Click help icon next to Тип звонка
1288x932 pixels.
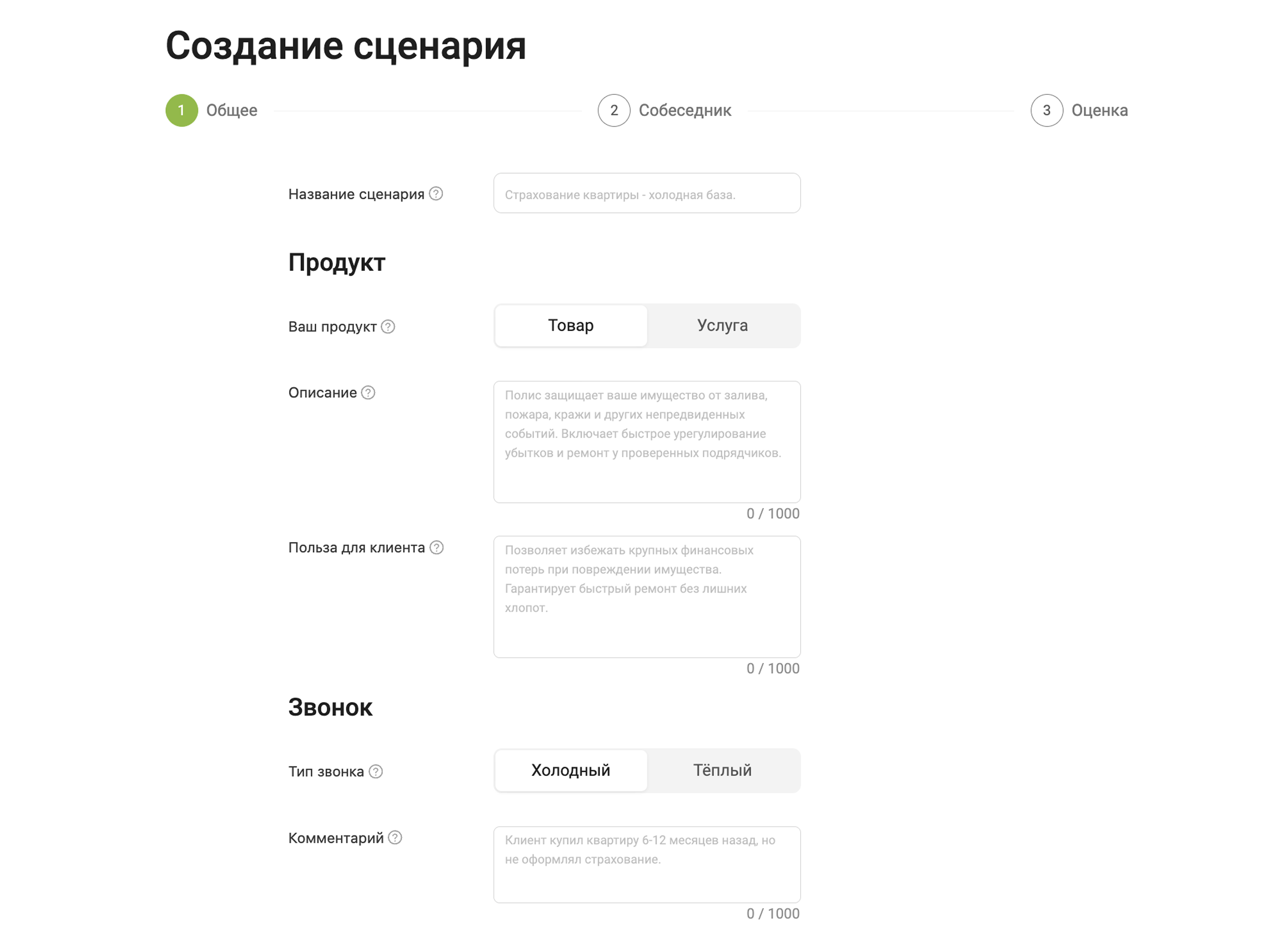(x=375, y=772)
